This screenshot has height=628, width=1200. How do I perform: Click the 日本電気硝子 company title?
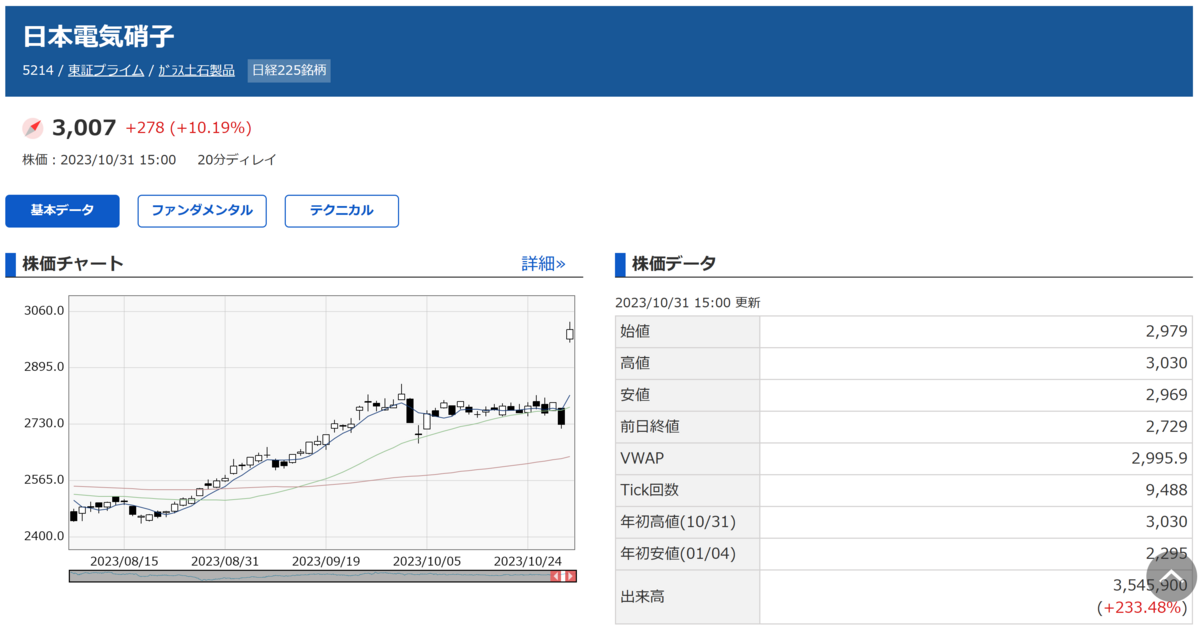(x=99, y=36)
